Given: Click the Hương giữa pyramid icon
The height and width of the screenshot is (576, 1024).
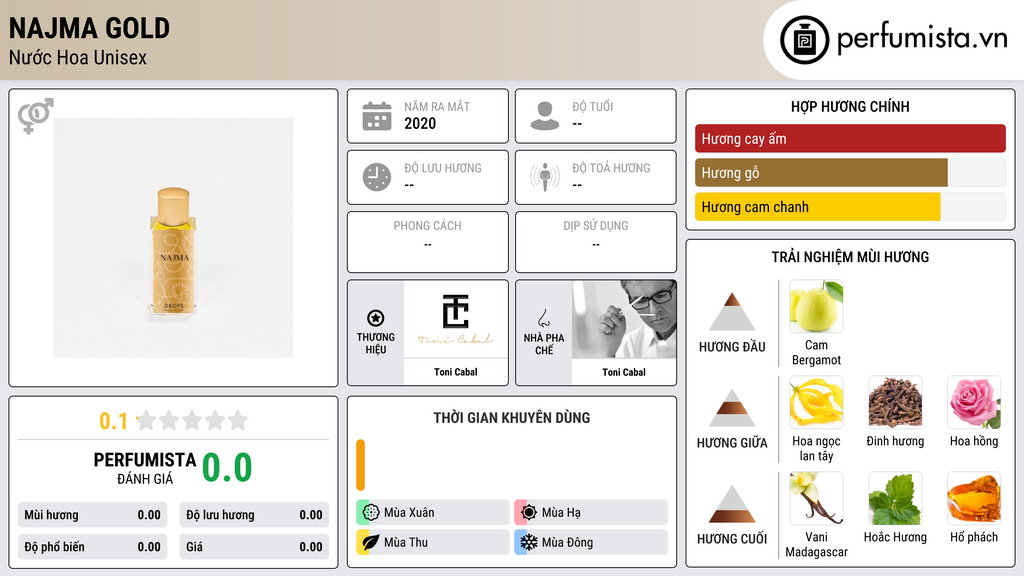Looking at the screenshot, I should tap(732, 408).
